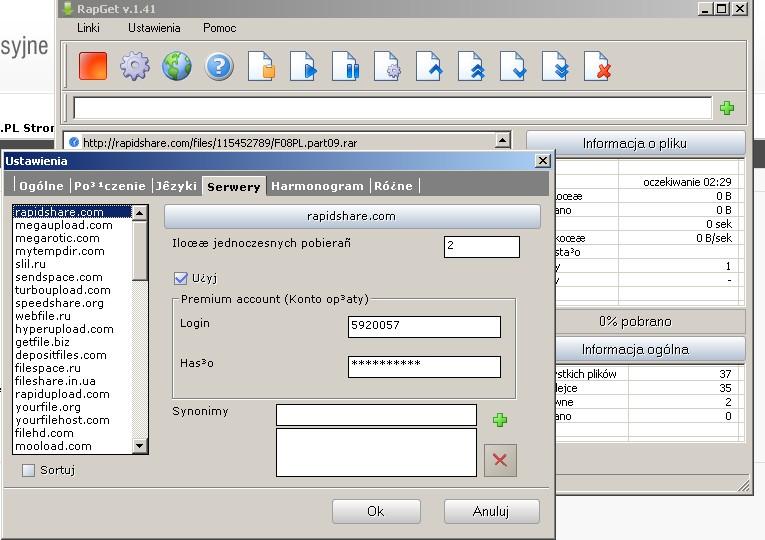Click the document with gear icon
Screen dimensions: 765x540
pos(387,66)
